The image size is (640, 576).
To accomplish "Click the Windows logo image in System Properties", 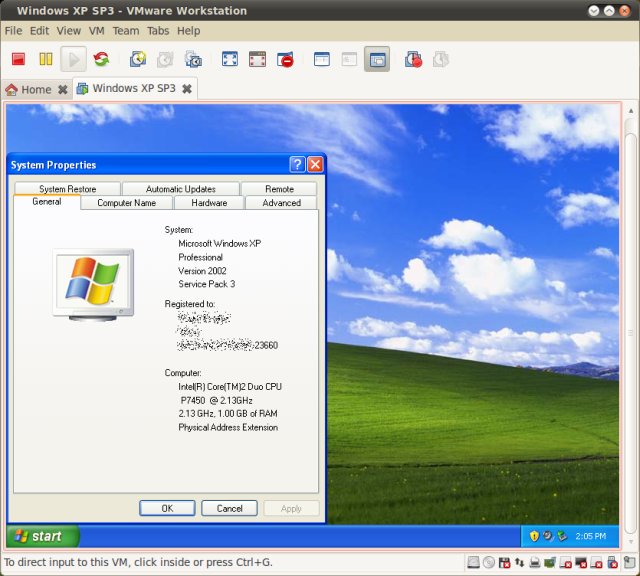I will point(93,284).
